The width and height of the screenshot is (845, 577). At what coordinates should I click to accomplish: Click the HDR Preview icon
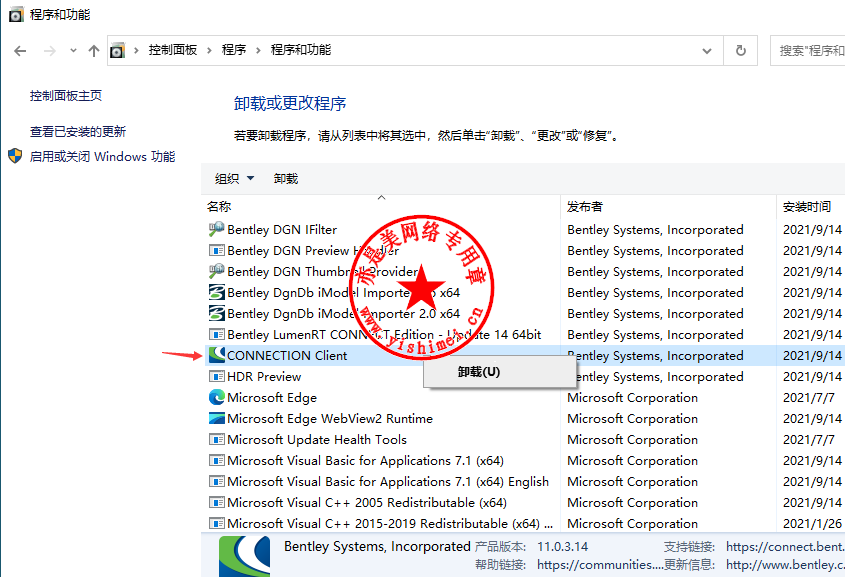click(217, 377)
